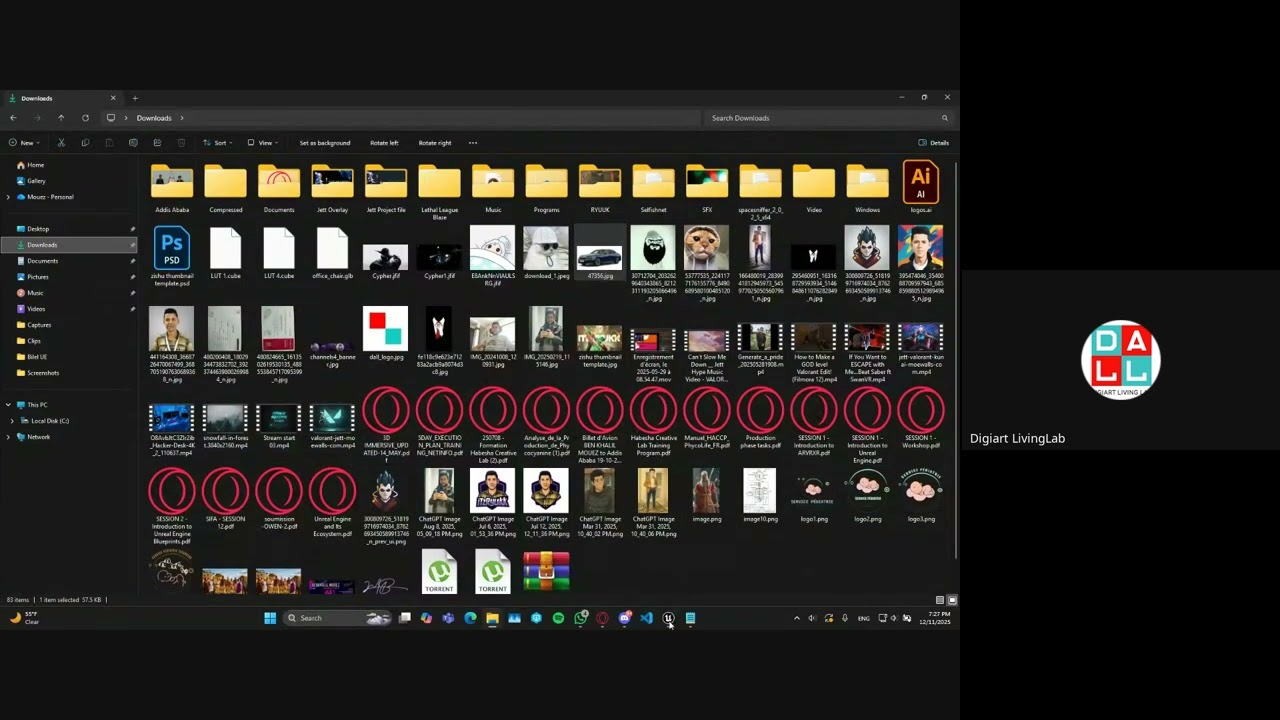The image size is (1280, 720).
Task: Select the WinRAR archive file
Action: click(x=546, y=572)
